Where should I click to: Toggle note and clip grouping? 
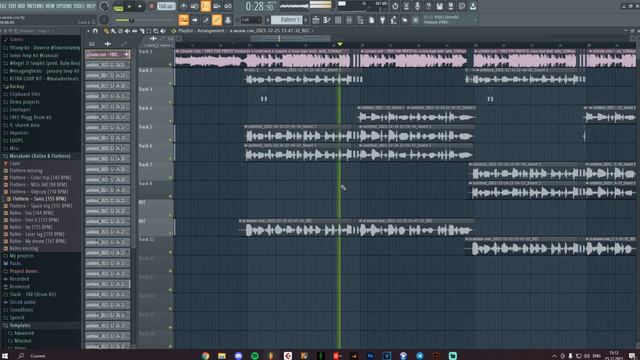coord(217,20)
